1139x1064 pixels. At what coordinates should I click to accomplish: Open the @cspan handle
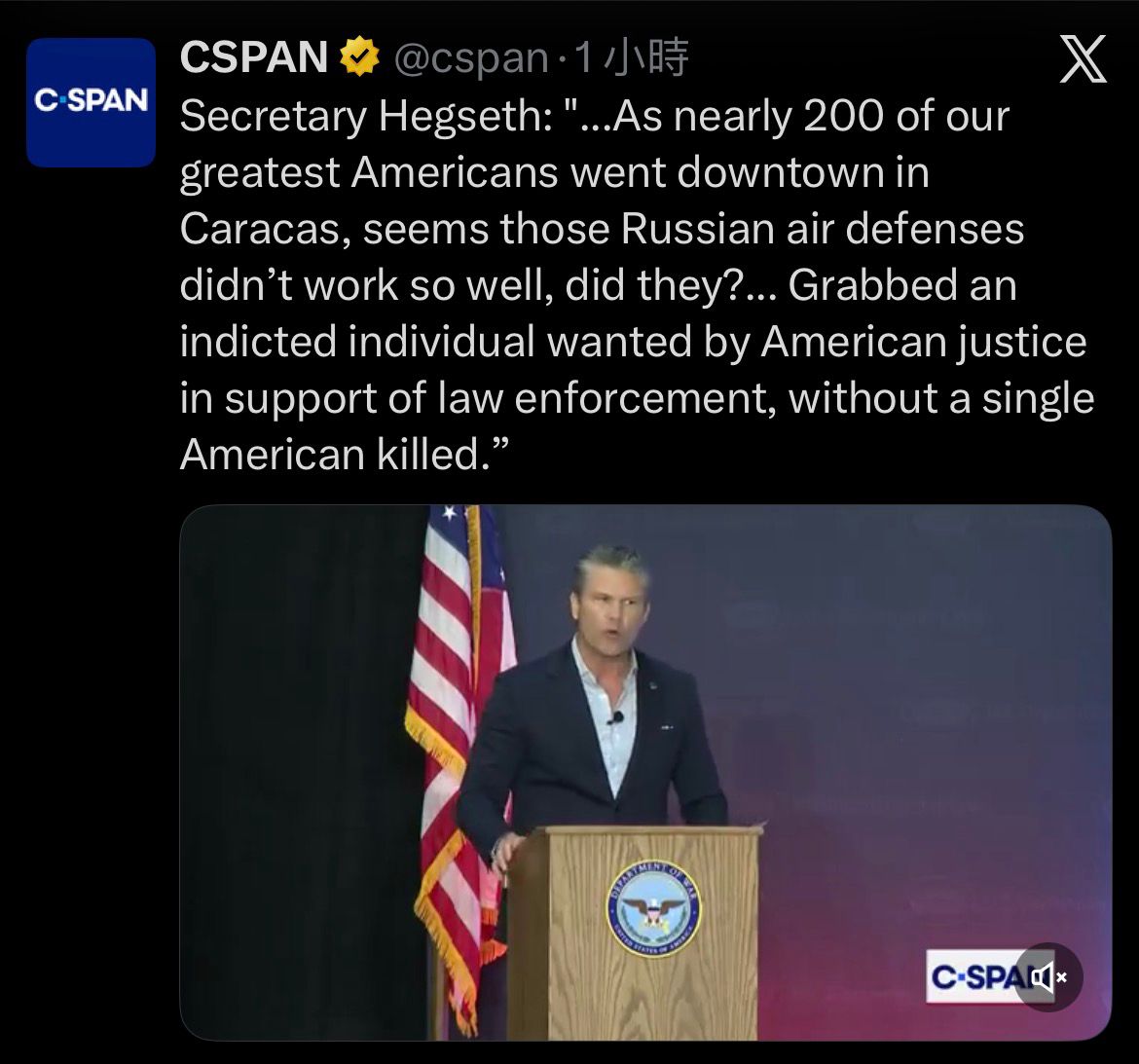tap(471, 59)
